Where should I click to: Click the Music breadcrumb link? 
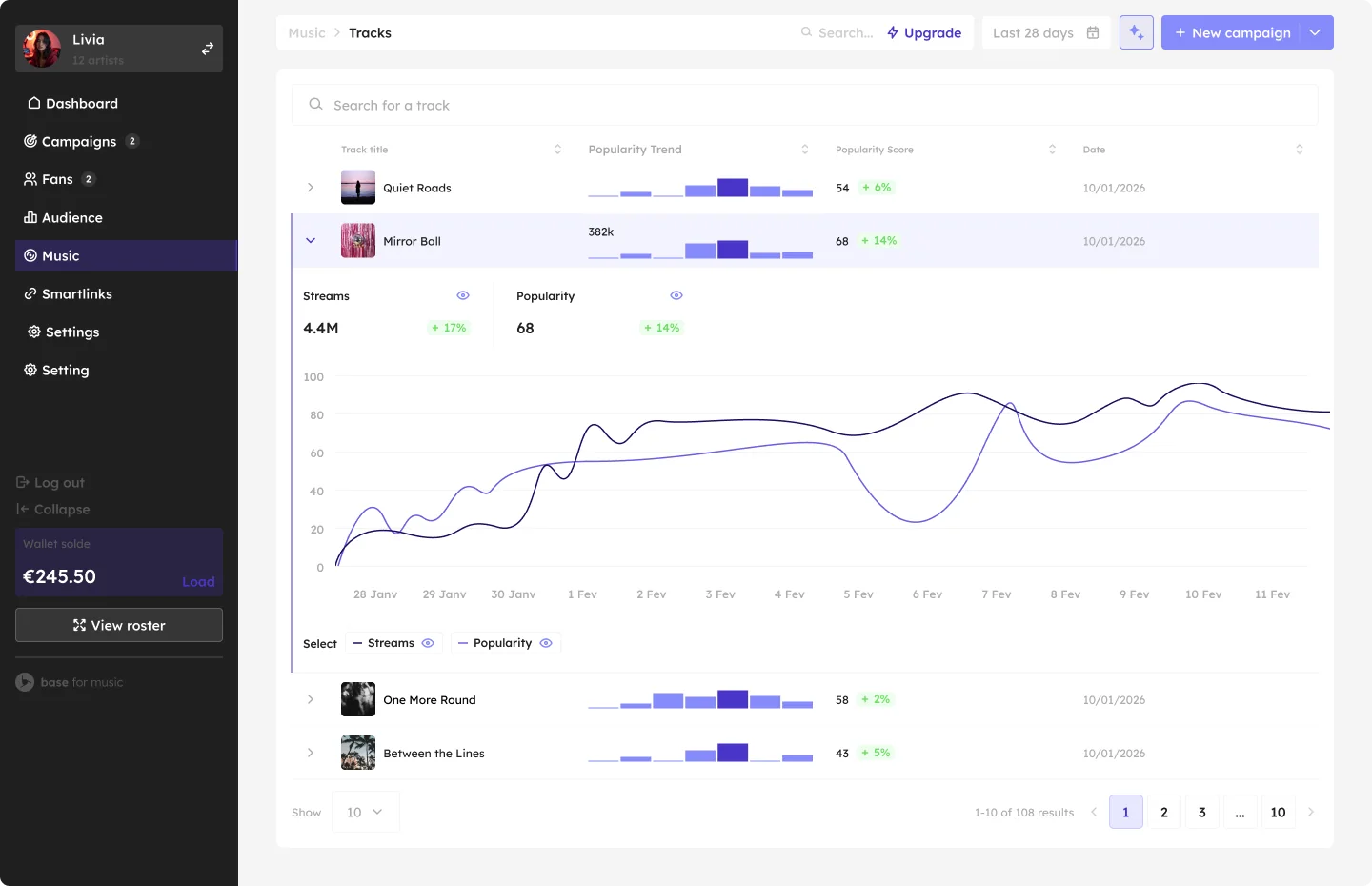coord(307,32)
